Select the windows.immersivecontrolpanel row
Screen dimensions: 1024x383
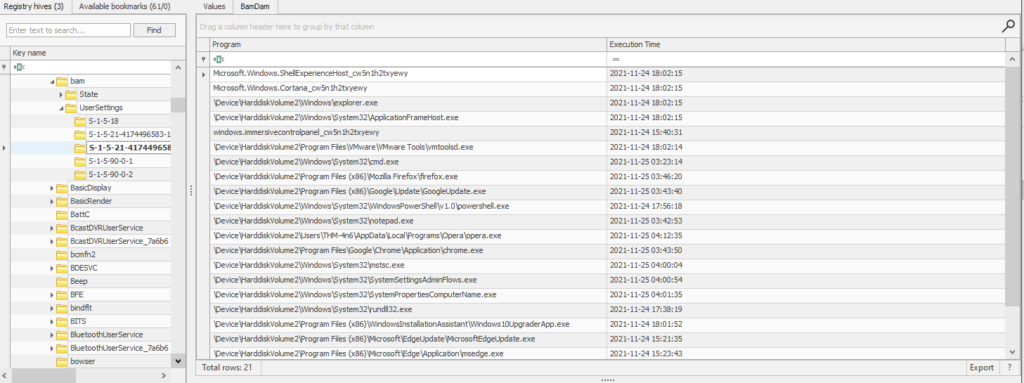click(607, 132)
